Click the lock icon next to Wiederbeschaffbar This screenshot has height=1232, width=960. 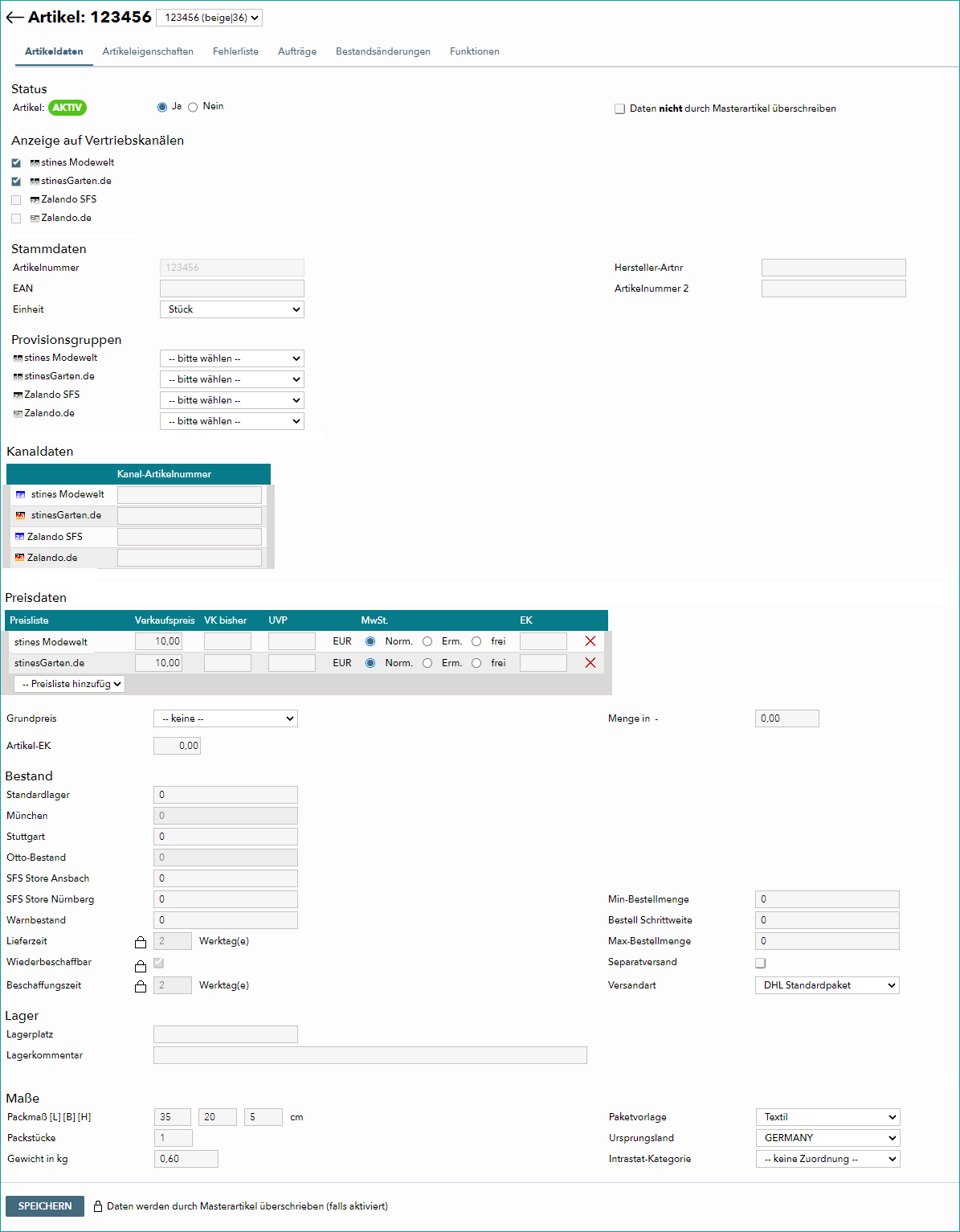pos(141,965)
